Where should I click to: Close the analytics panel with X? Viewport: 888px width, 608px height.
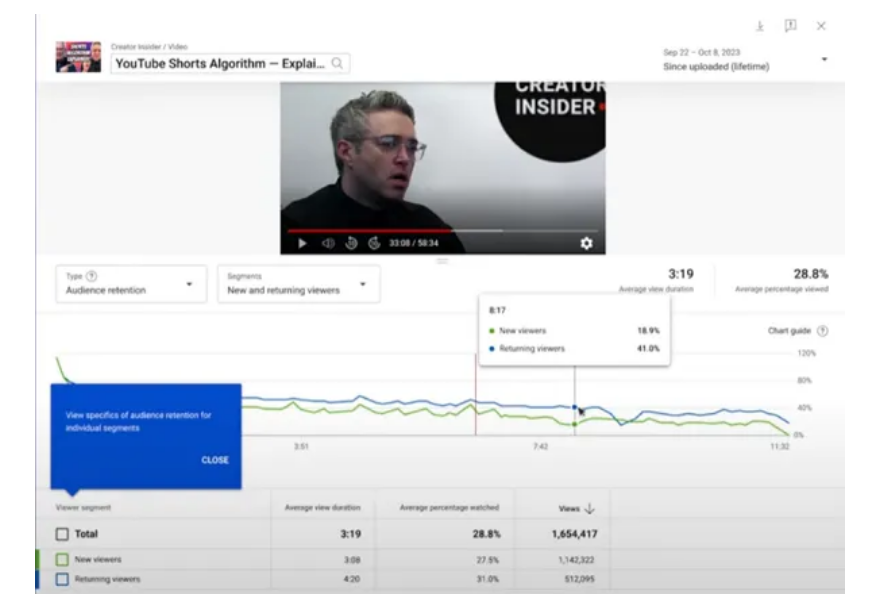coord(821,26)
